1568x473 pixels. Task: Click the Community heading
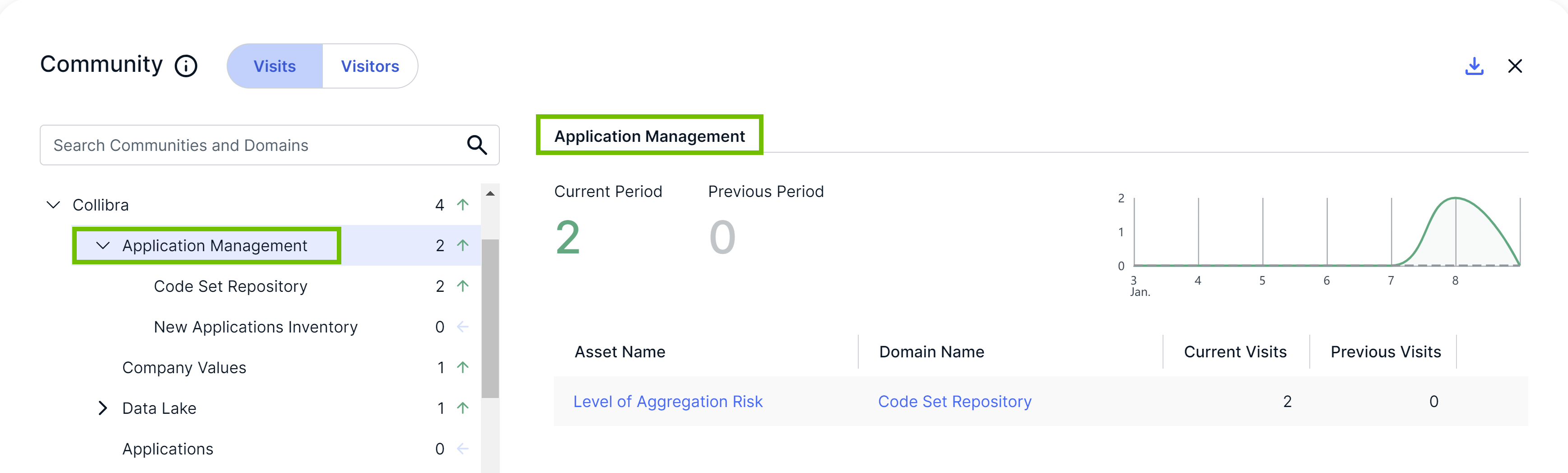(x=102, y=65)
